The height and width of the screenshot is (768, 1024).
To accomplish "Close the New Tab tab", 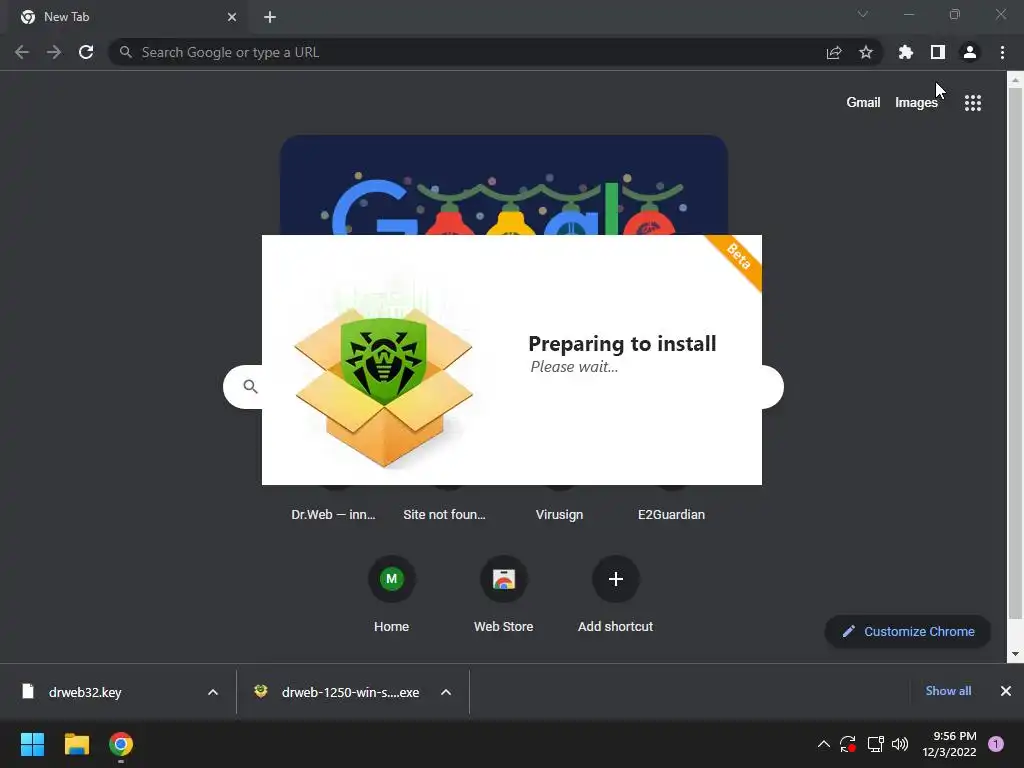I will click(232, 17).
